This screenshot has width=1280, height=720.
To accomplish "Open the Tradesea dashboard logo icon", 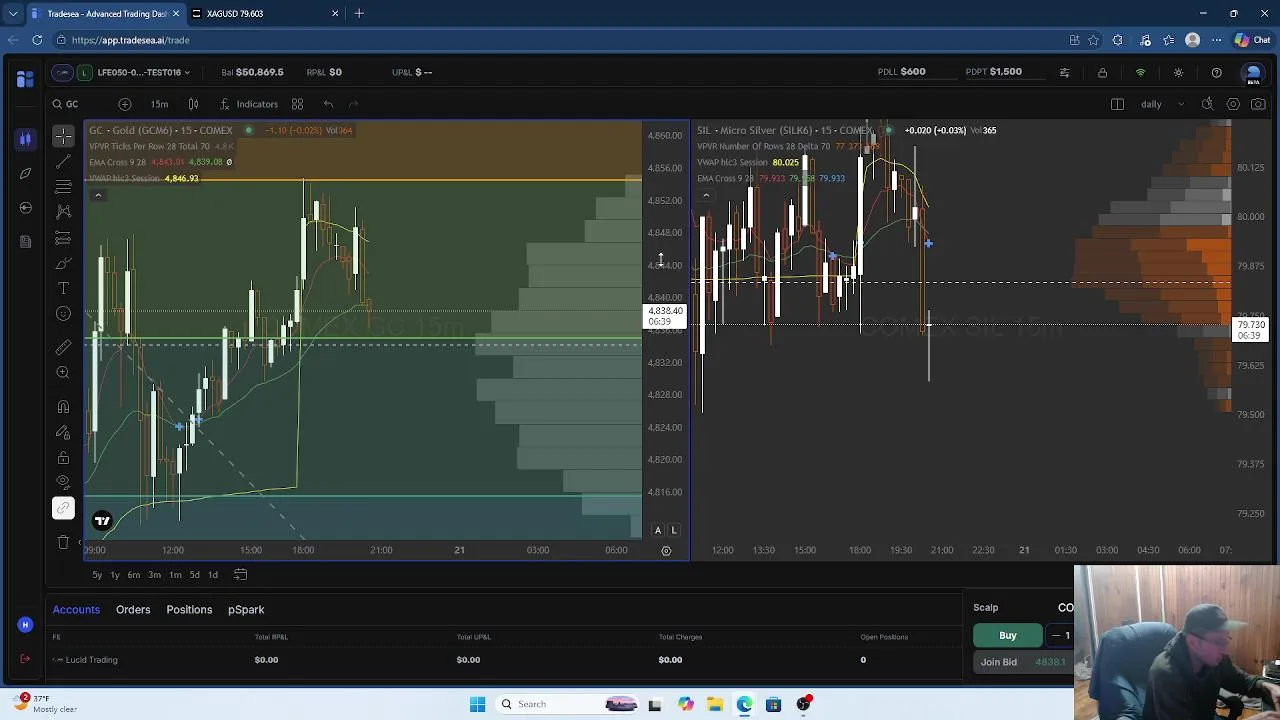I will 25,79.
